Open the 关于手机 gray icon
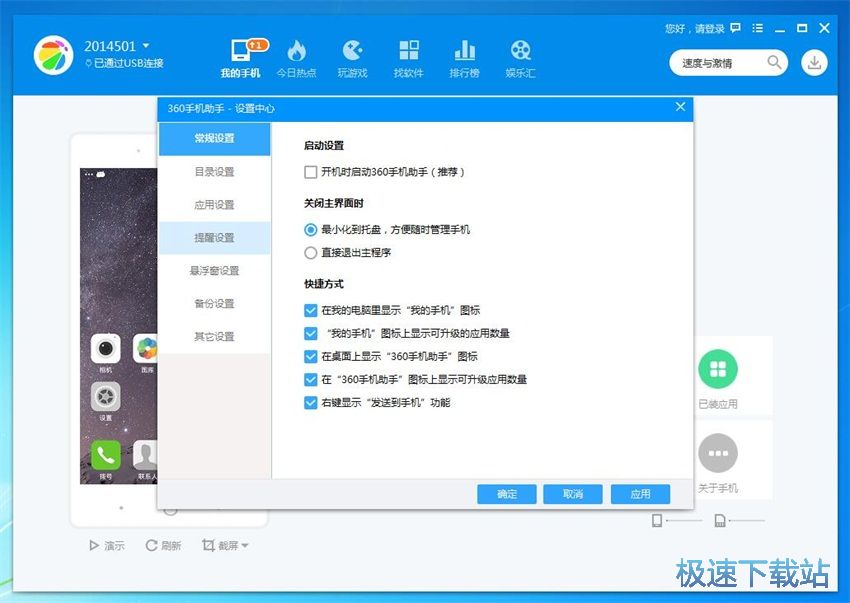Image resolution: width=850 pixels, height=603 pixels. point(718,453)
